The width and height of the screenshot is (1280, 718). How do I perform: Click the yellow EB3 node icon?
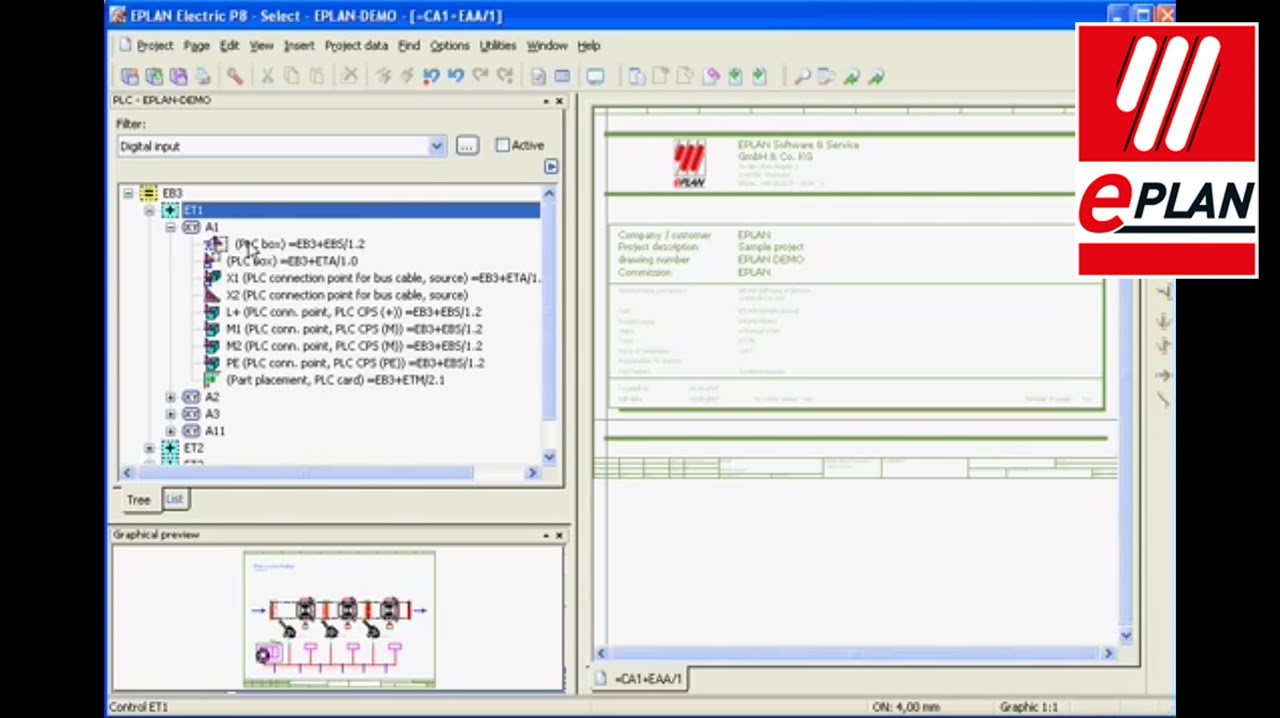pos(148,193)
